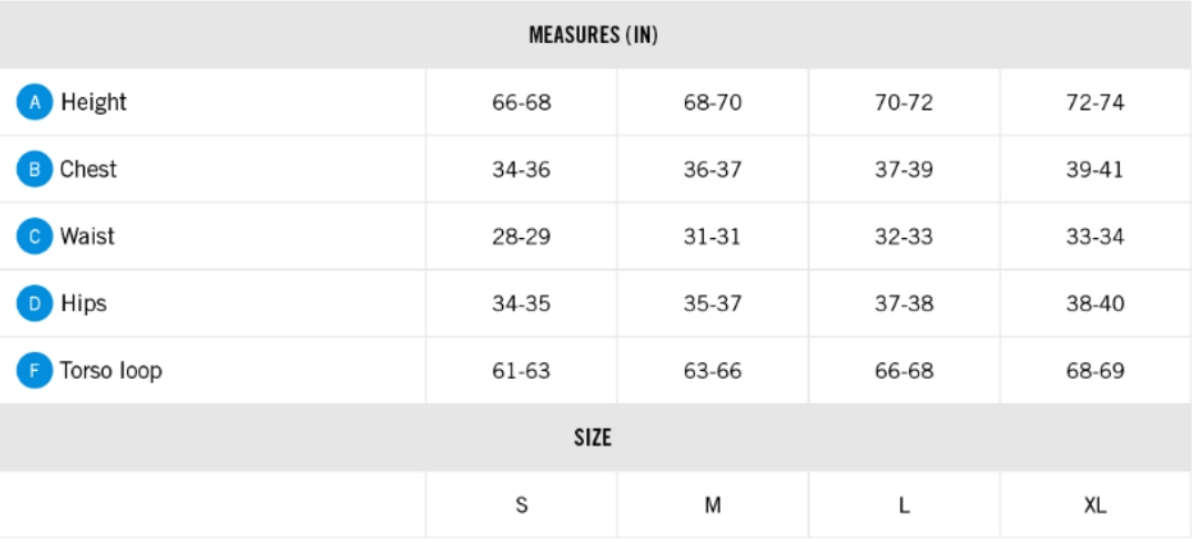Click the blue B icon beside Chest

tap(34, 170)
